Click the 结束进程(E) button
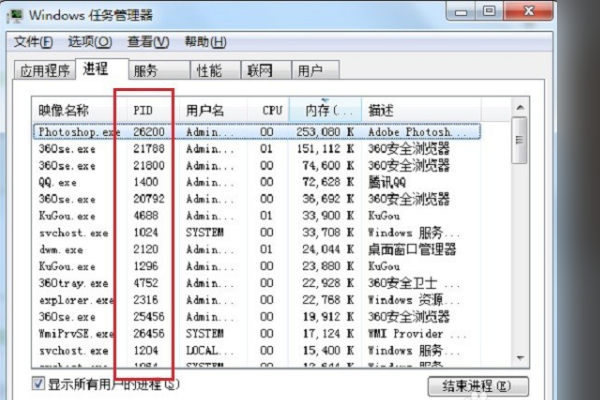This screenshot has width=600, height=400. tap(478, 387)
